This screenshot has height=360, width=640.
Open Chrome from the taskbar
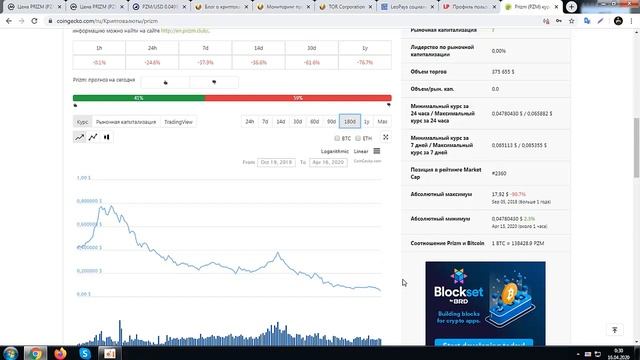pyautogui.click(x=36, y=353)
